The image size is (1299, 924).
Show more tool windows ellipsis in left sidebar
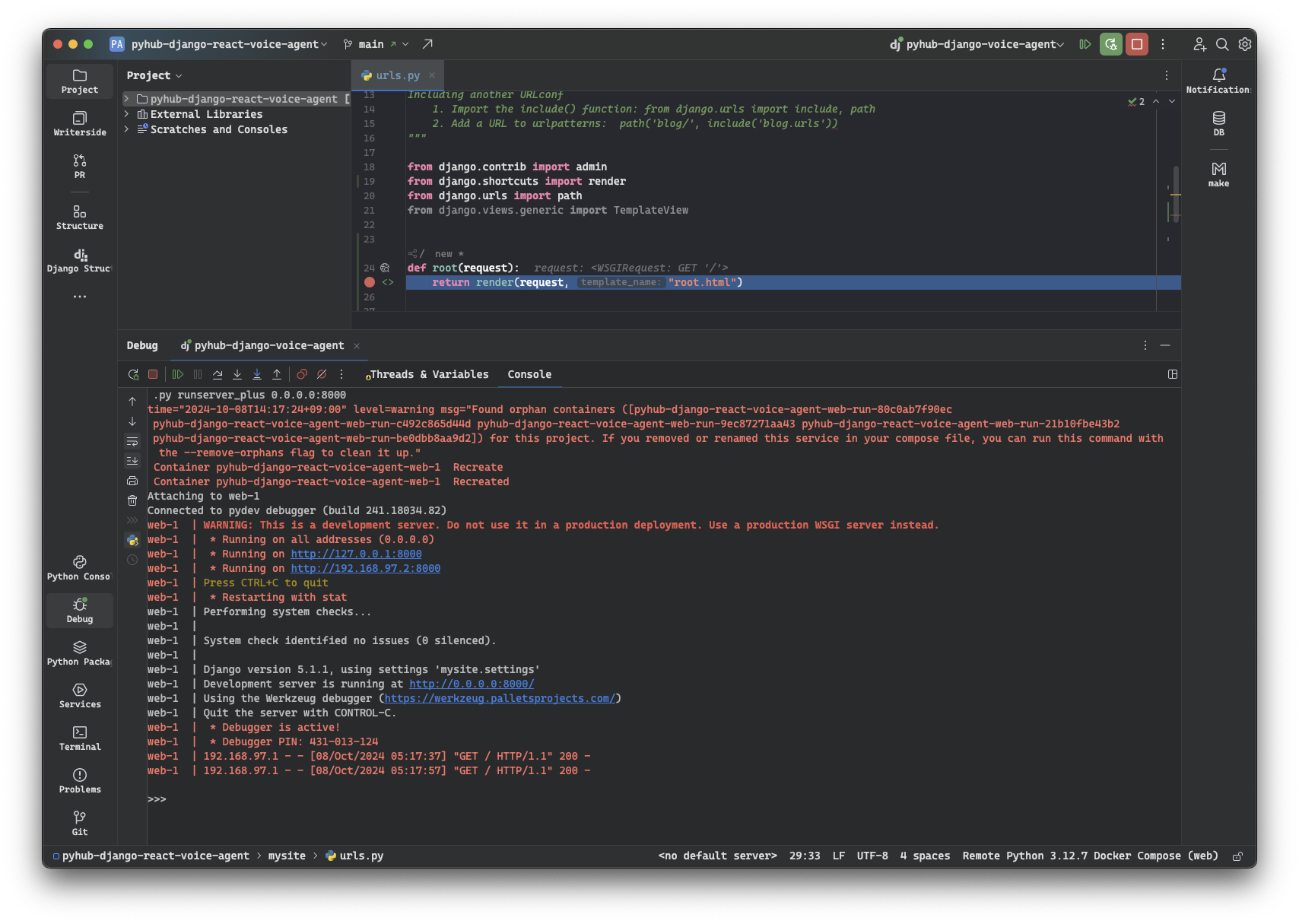pyautogui.click(x=80, y=297)
